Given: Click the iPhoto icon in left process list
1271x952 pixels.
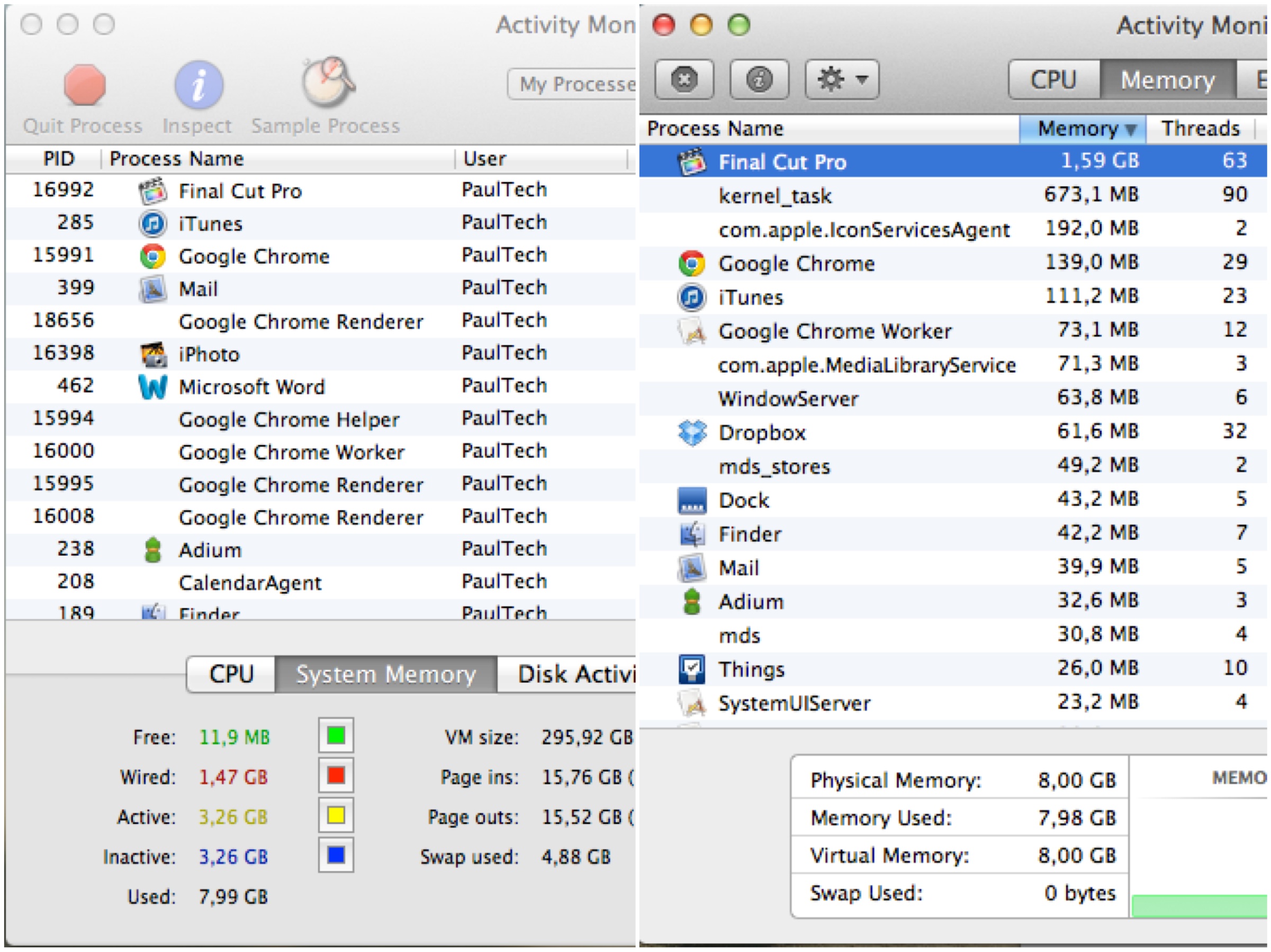Looking at the screenshot, I should pyautogui.click(x=153, y=354).
